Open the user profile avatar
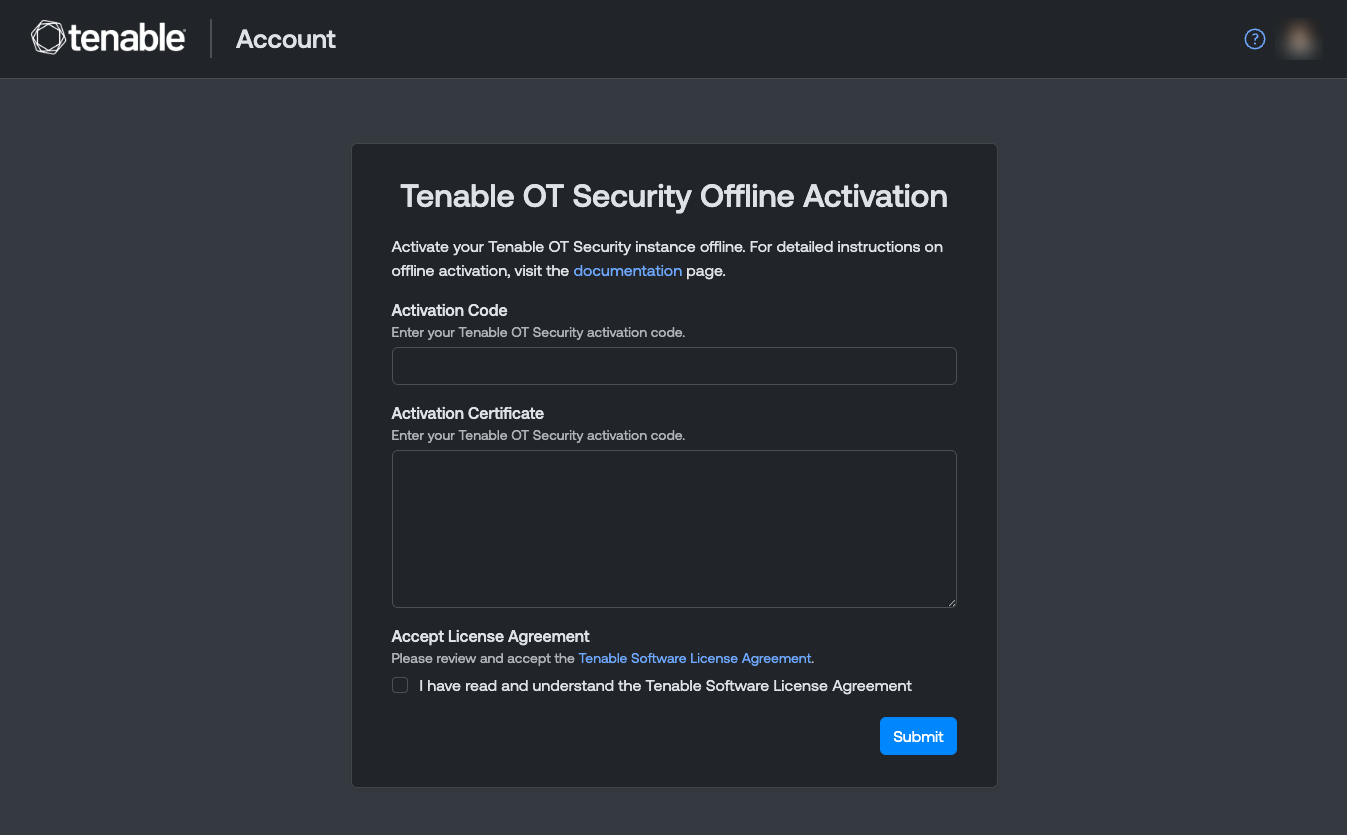 click(1299, 39)
